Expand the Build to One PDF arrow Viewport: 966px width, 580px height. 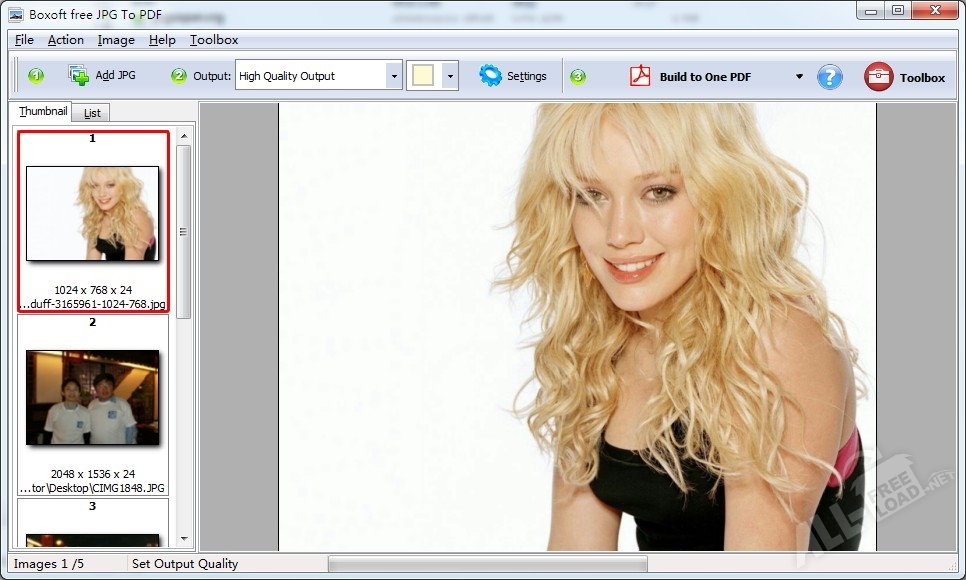799,77
